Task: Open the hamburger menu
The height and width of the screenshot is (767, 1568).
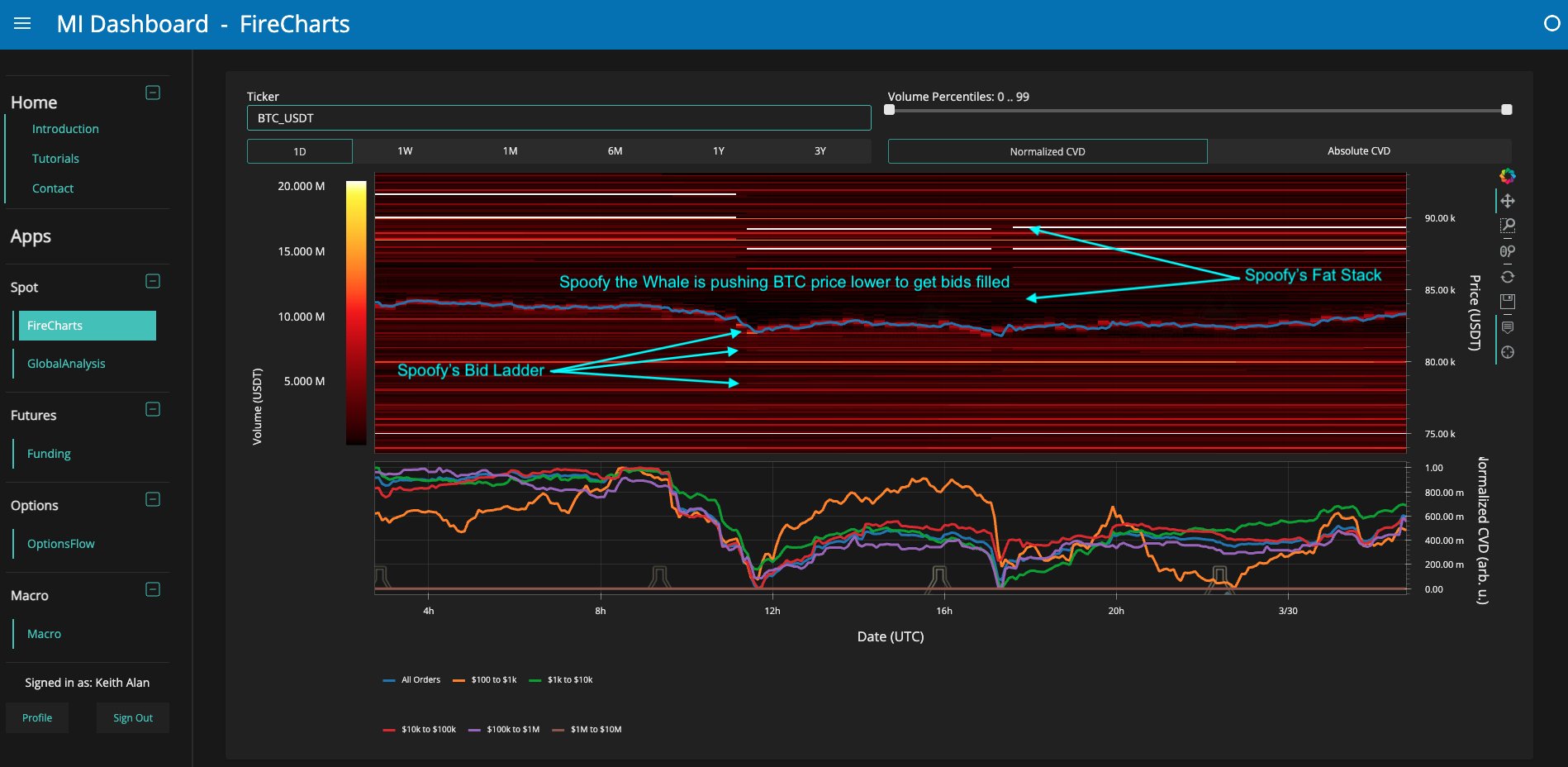Action: (x=22, y=24)
